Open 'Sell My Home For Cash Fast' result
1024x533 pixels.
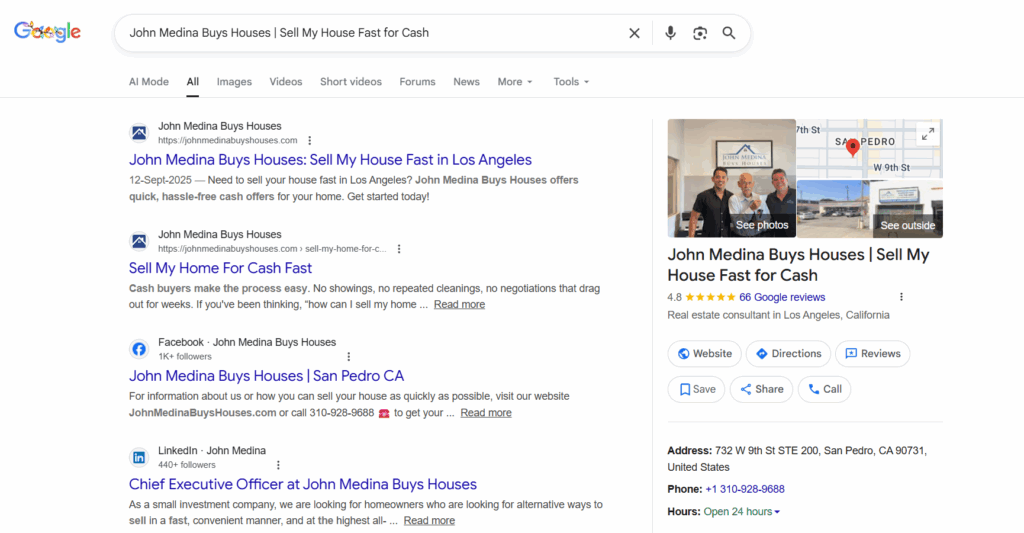pos(220,268)
